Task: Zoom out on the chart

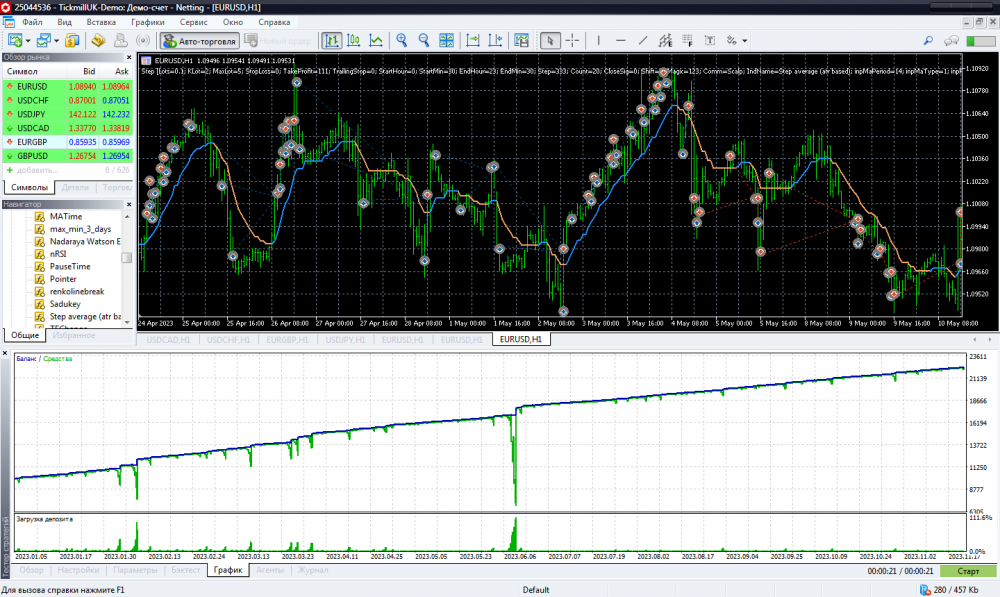Action: [424, 41]
